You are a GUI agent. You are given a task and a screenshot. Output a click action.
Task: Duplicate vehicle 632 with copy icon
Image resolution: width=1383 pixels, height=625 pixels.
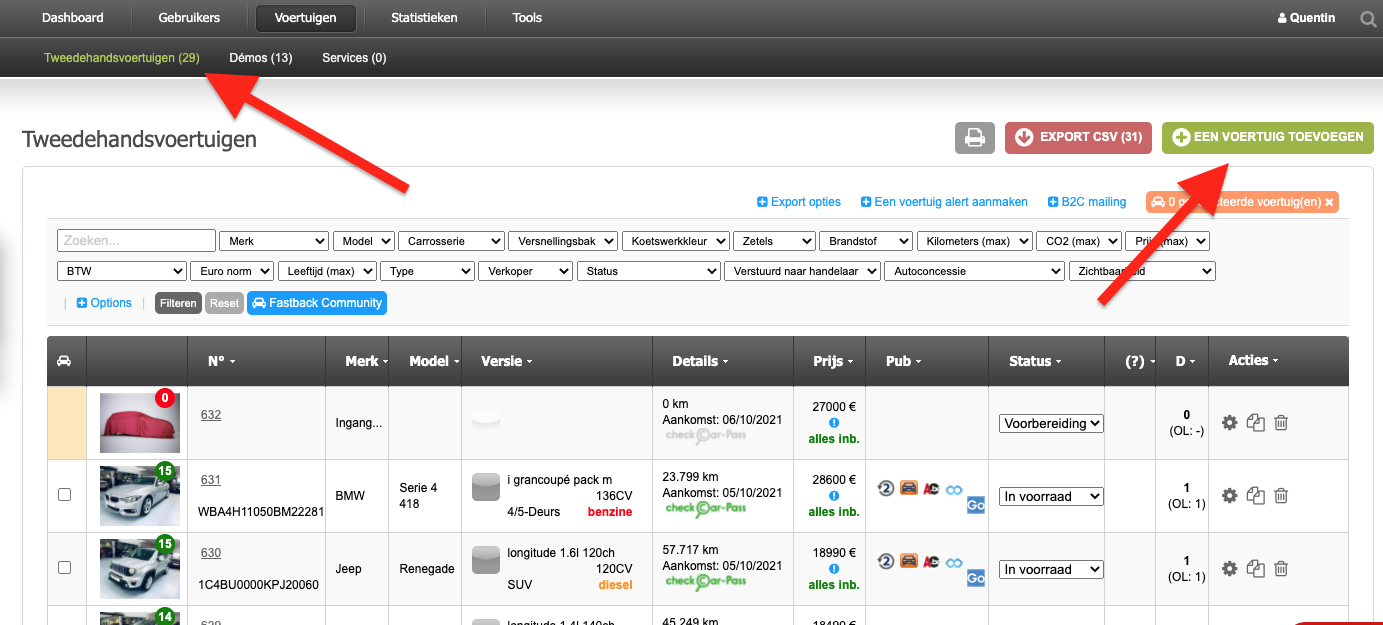(x=1256, y=423)
